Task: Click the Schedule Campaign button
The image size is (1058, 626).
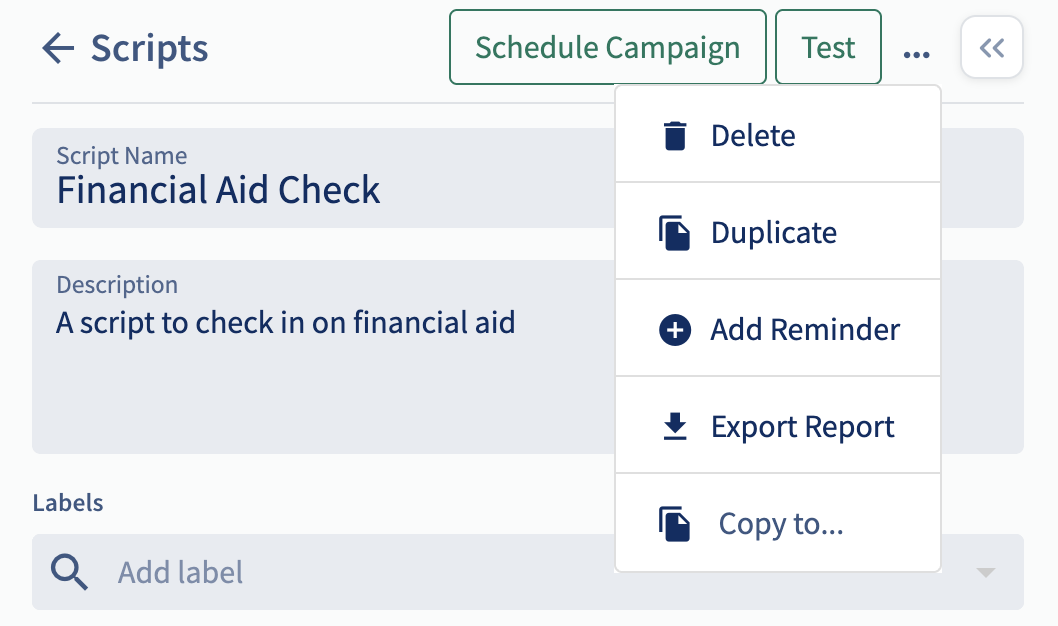Action: tap(608, 47)
